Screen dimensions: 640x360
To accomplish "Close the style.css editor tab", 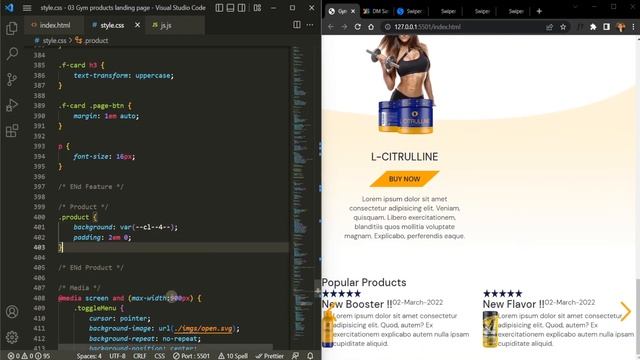I will pyautogui.click(x=138, y=25).
